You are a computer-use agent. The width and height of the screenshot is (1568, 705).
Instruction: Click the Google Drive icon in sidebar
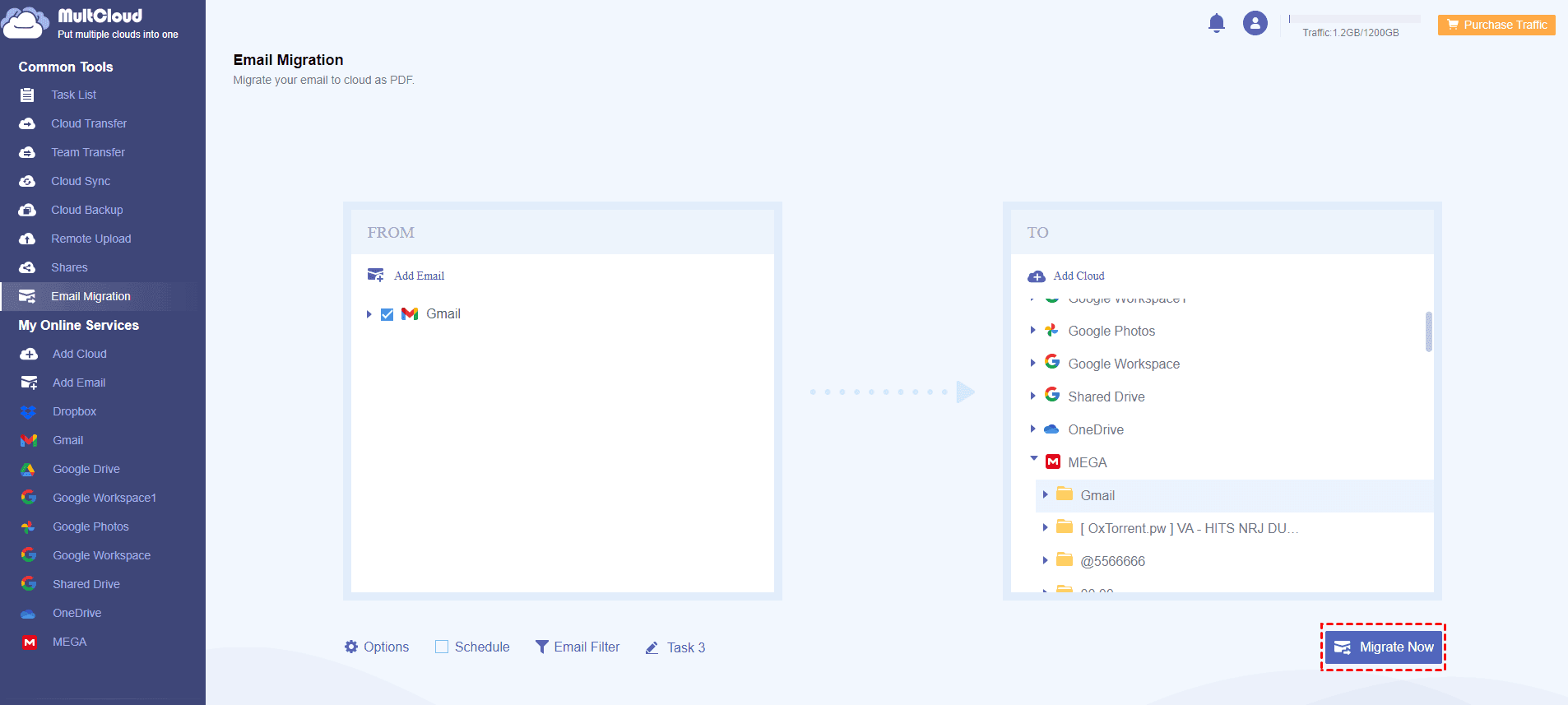click(29, 469)
